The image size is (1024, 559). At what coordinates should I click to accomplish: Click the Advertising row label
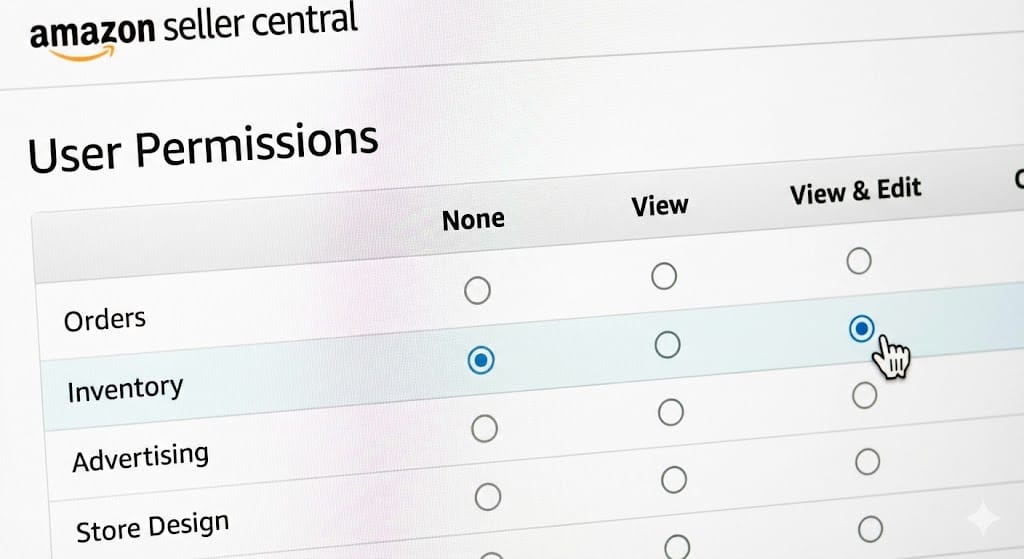[x=140, y=458]
